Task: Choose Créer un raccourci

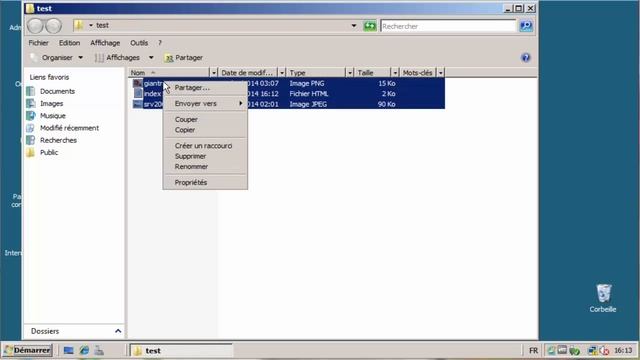Action: (205, 146)
